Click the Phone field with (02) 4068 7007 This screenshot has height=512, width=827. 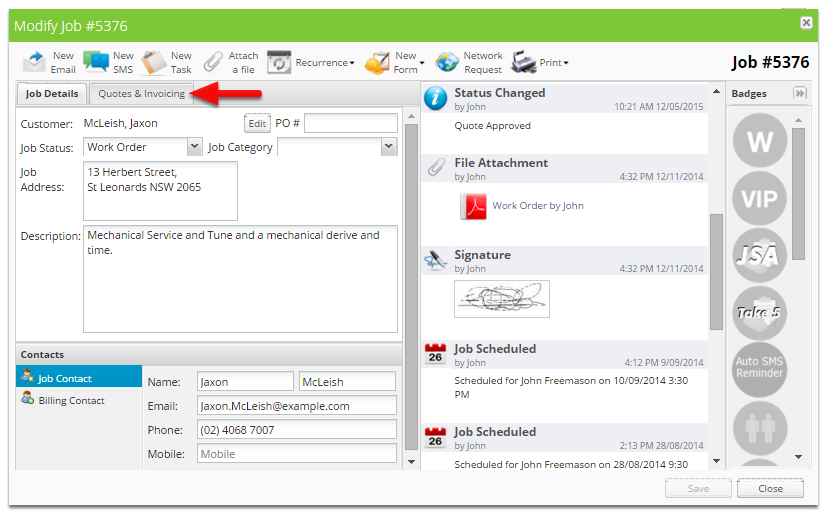coord(296,429)
